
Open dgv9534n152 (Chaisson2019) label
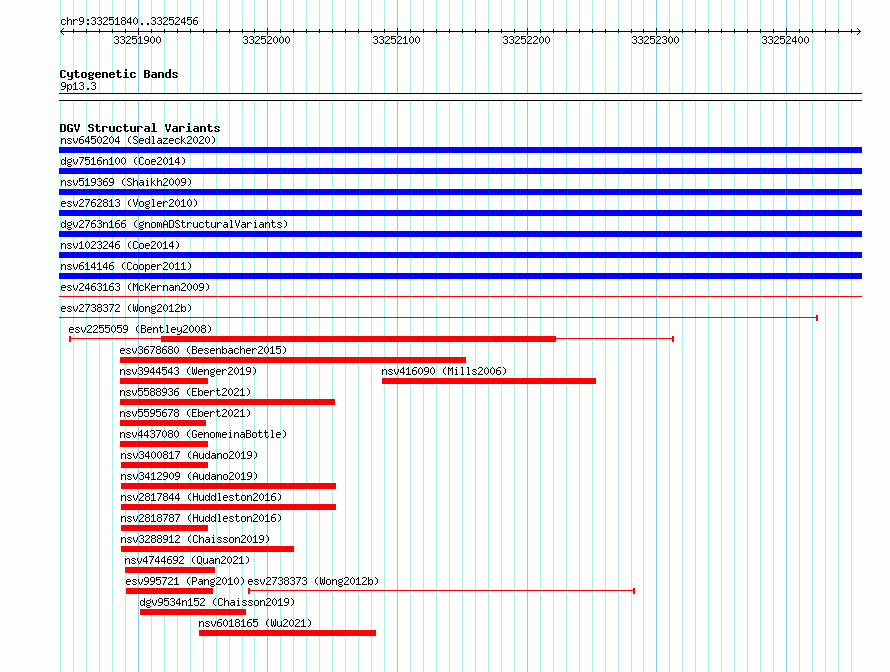point(217,602)
